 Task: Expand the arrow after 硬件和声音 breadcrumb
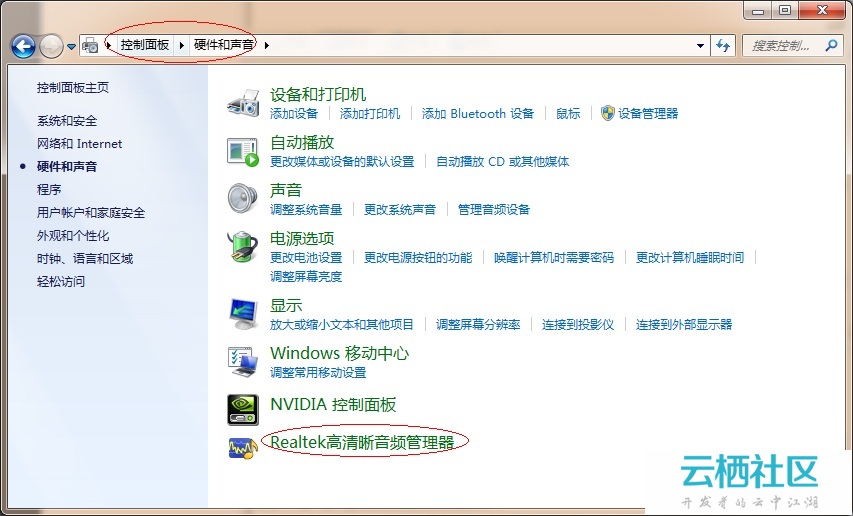(266, 45)
